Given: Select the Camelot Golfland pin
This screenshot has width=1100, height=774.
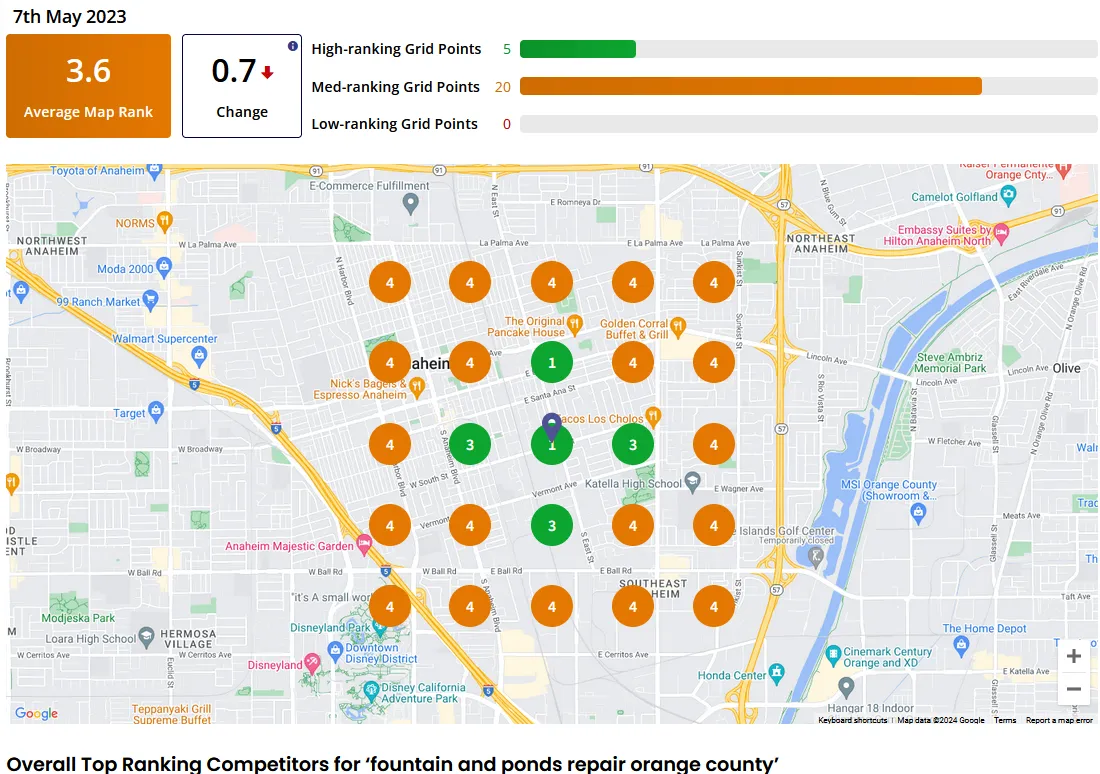Looking at the screenshot, I should 1008,195.
